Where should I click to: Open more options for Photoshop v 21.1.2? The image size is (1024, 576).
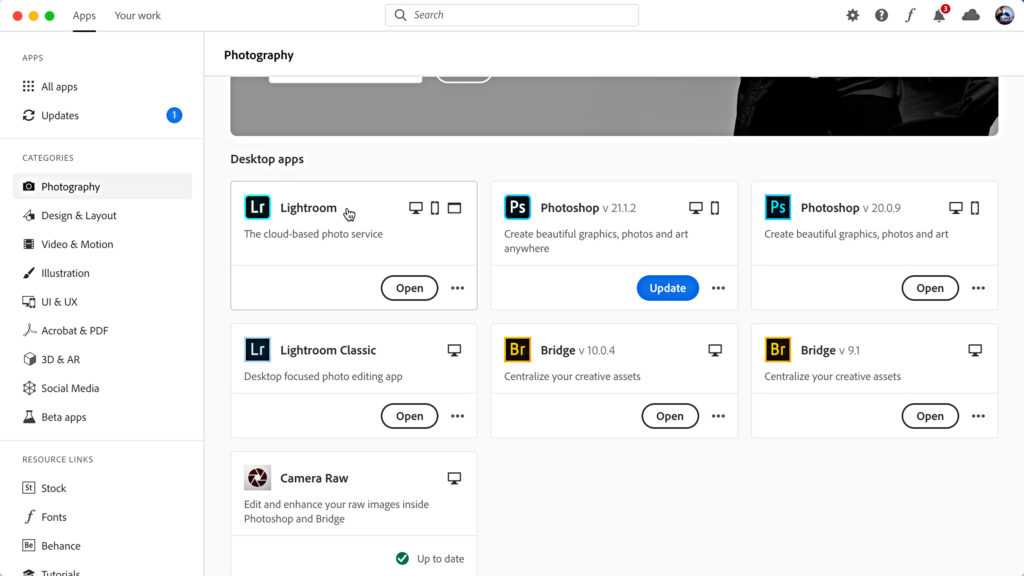[718, 288]
